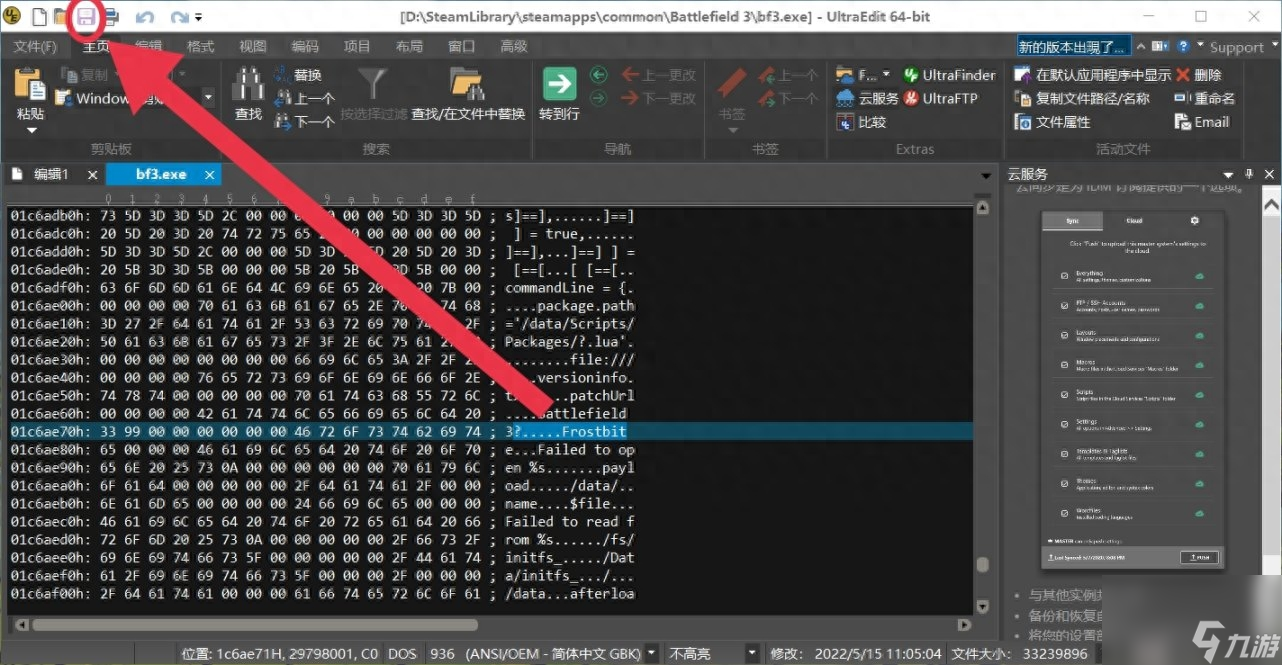Image resolution: width=1282 pixels, height=665 pixels.
Task: Find previous with 上一个 in search group
Action: point(303,98)
